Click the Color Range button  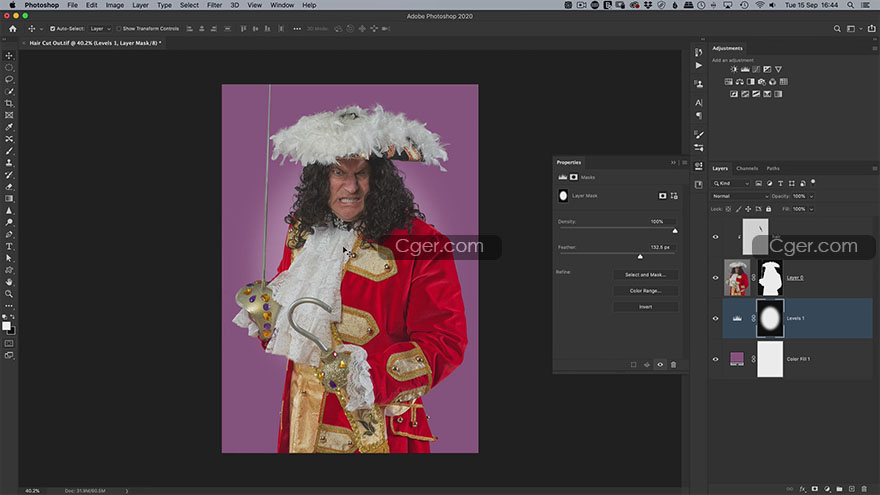coord(645,291)
